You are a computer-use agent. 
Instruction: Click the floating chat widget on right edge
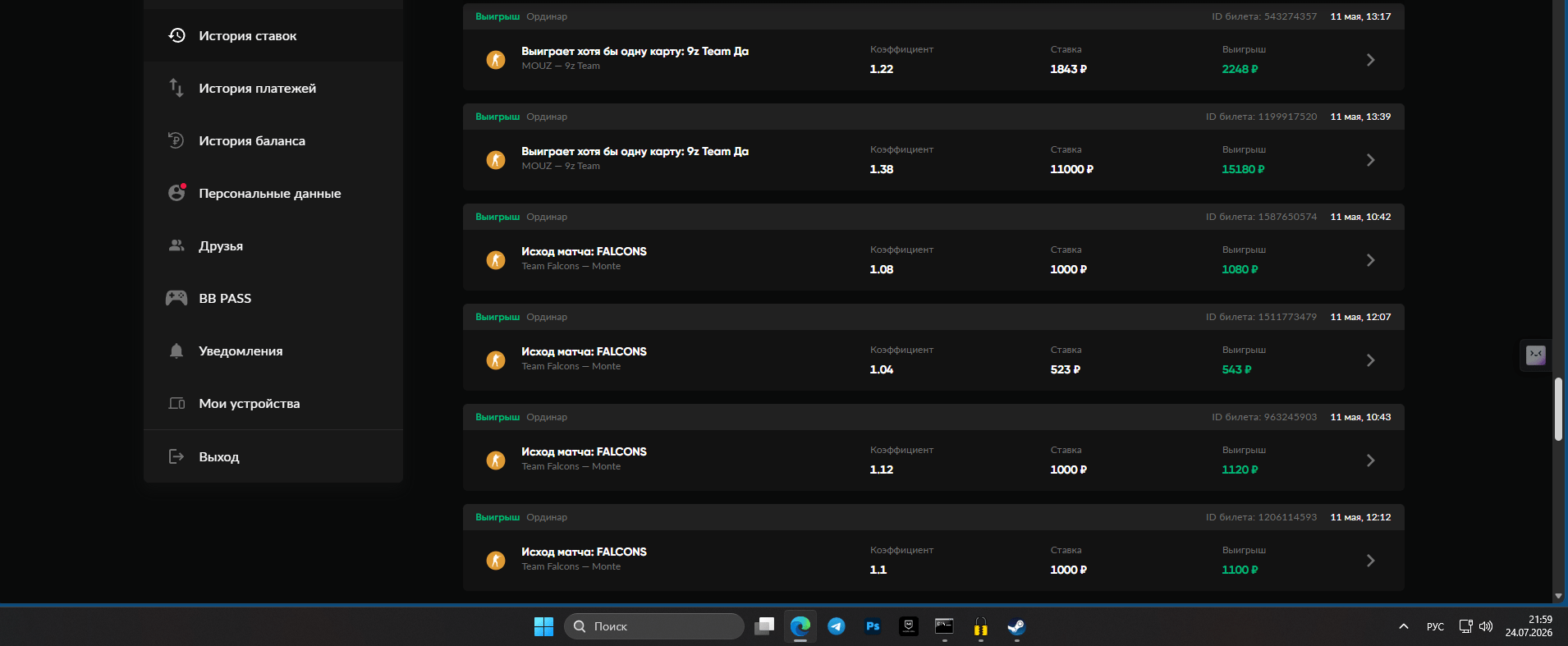[x=1535, y=355]
